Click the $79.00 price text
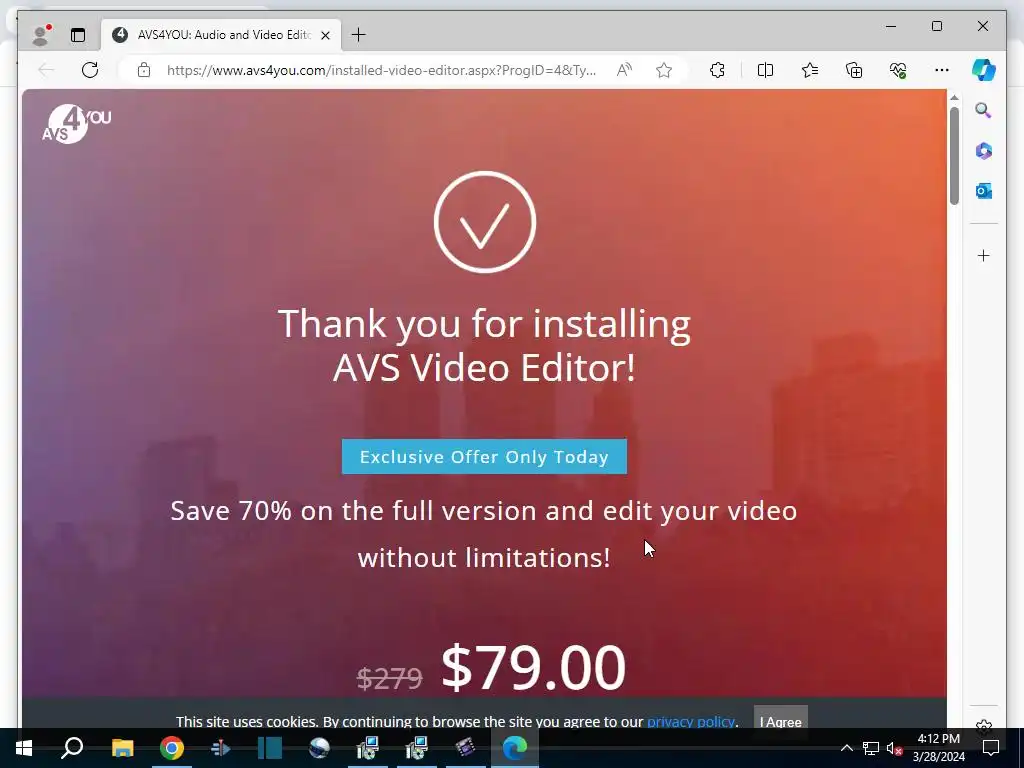 tap(534, 667)
